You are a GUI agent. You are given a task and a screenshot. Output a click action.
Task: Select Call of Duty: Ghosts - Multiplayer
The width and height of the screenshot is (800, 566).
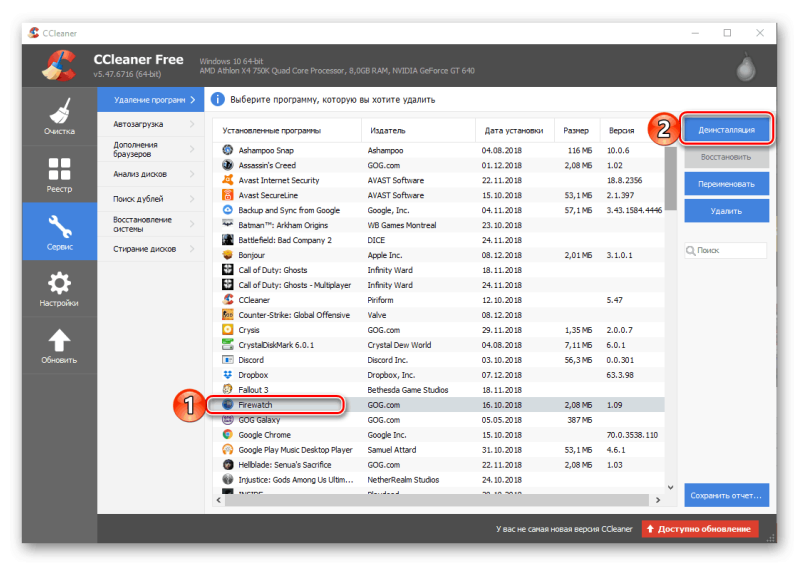point(439,285)
